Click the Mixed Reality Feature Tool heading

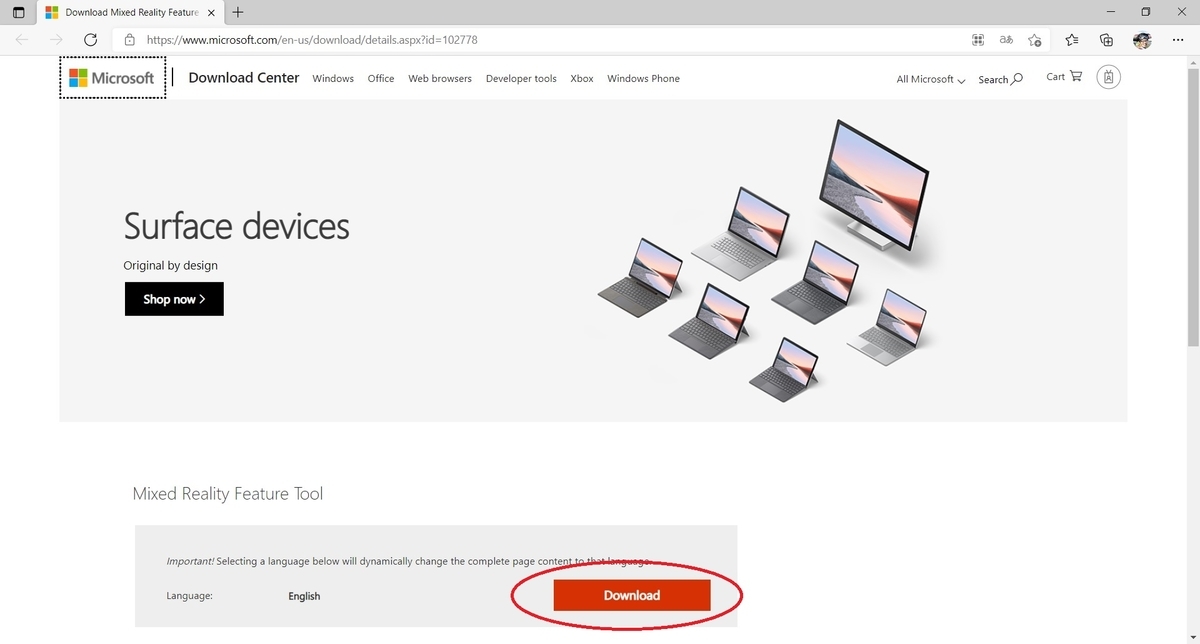228,494
